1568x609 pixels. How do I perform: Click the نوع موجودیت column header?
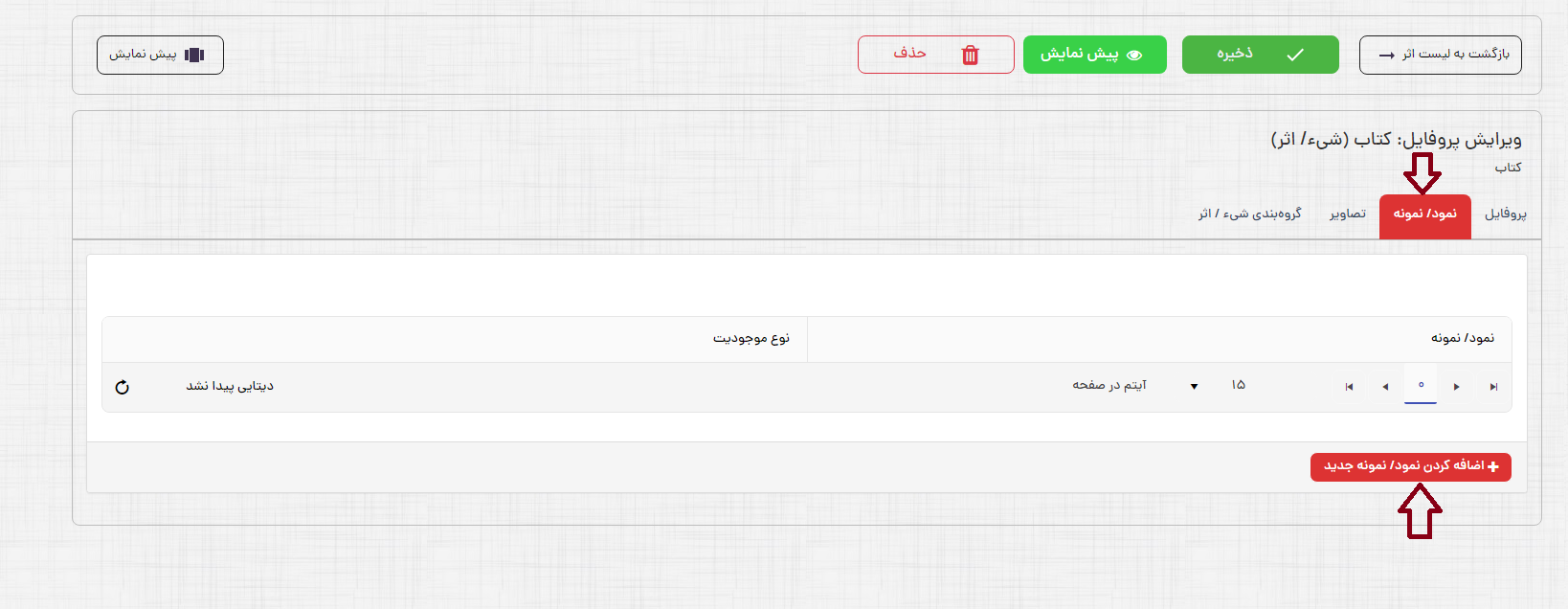(x=750, y=338)
